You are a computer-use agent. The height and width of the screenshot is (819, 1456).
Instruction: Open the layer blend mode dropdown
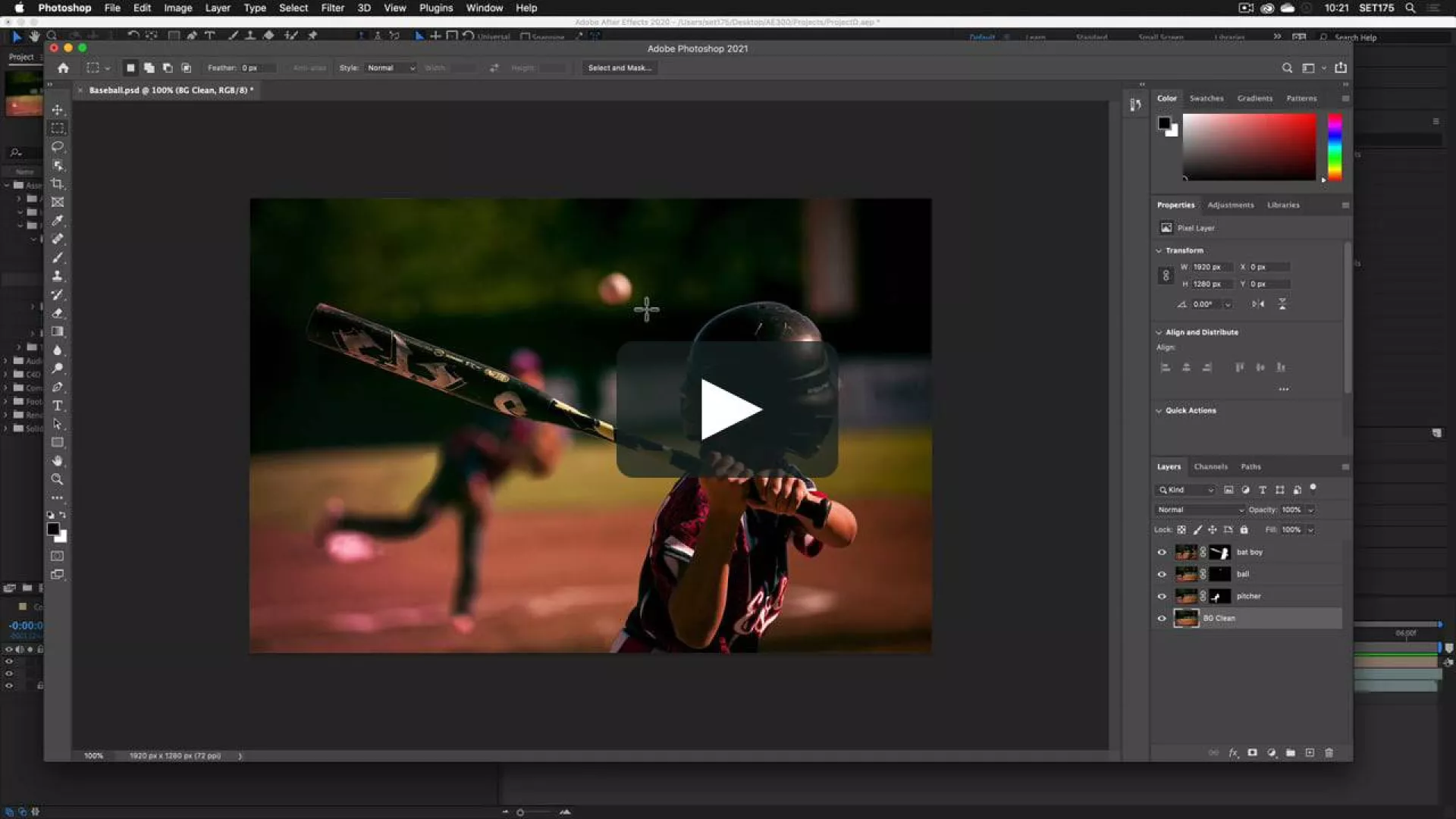pyautogui.click(x=1200, y=510)
